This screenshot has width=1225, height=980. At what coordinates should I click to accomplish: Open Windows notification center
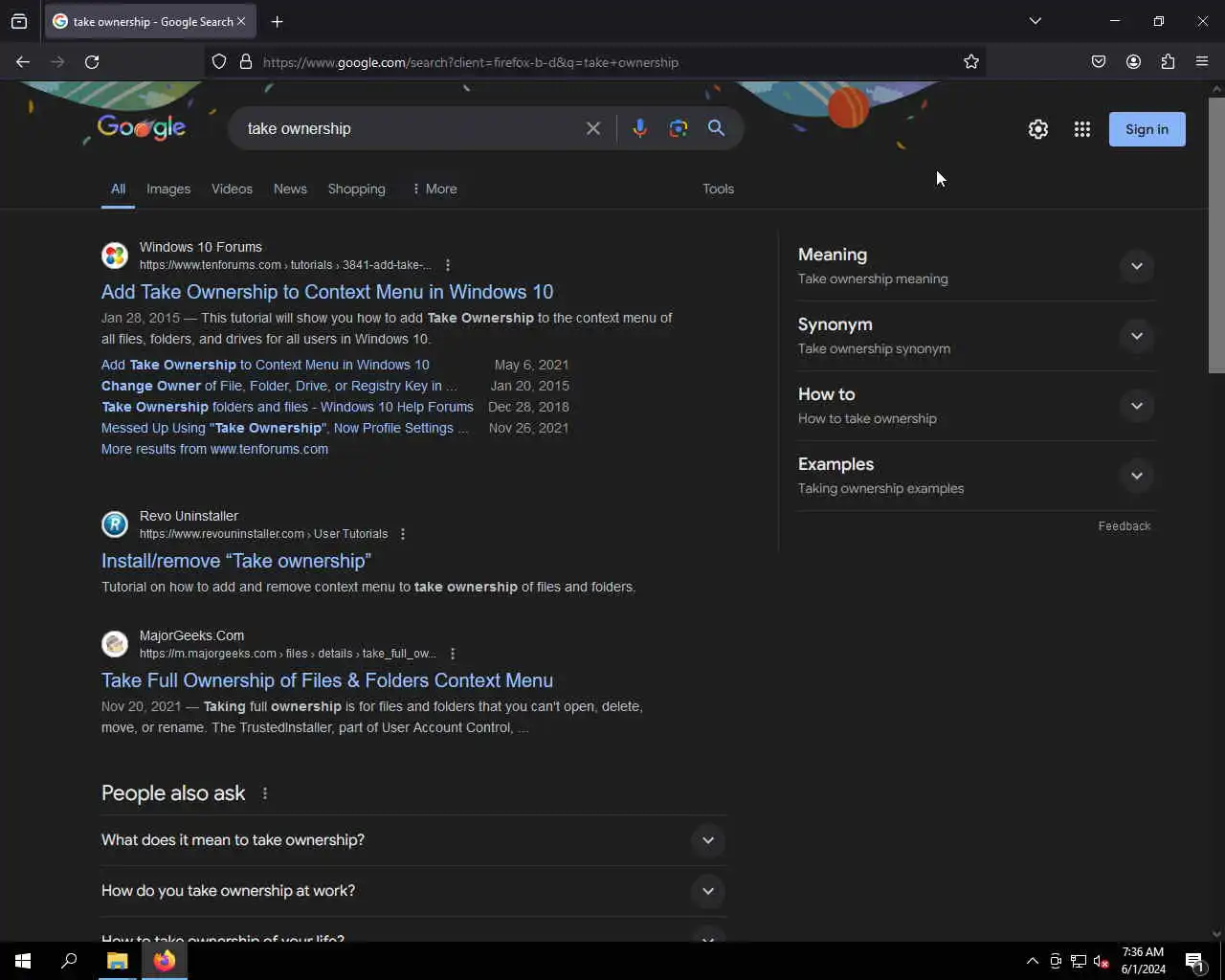click(1194, 961)
